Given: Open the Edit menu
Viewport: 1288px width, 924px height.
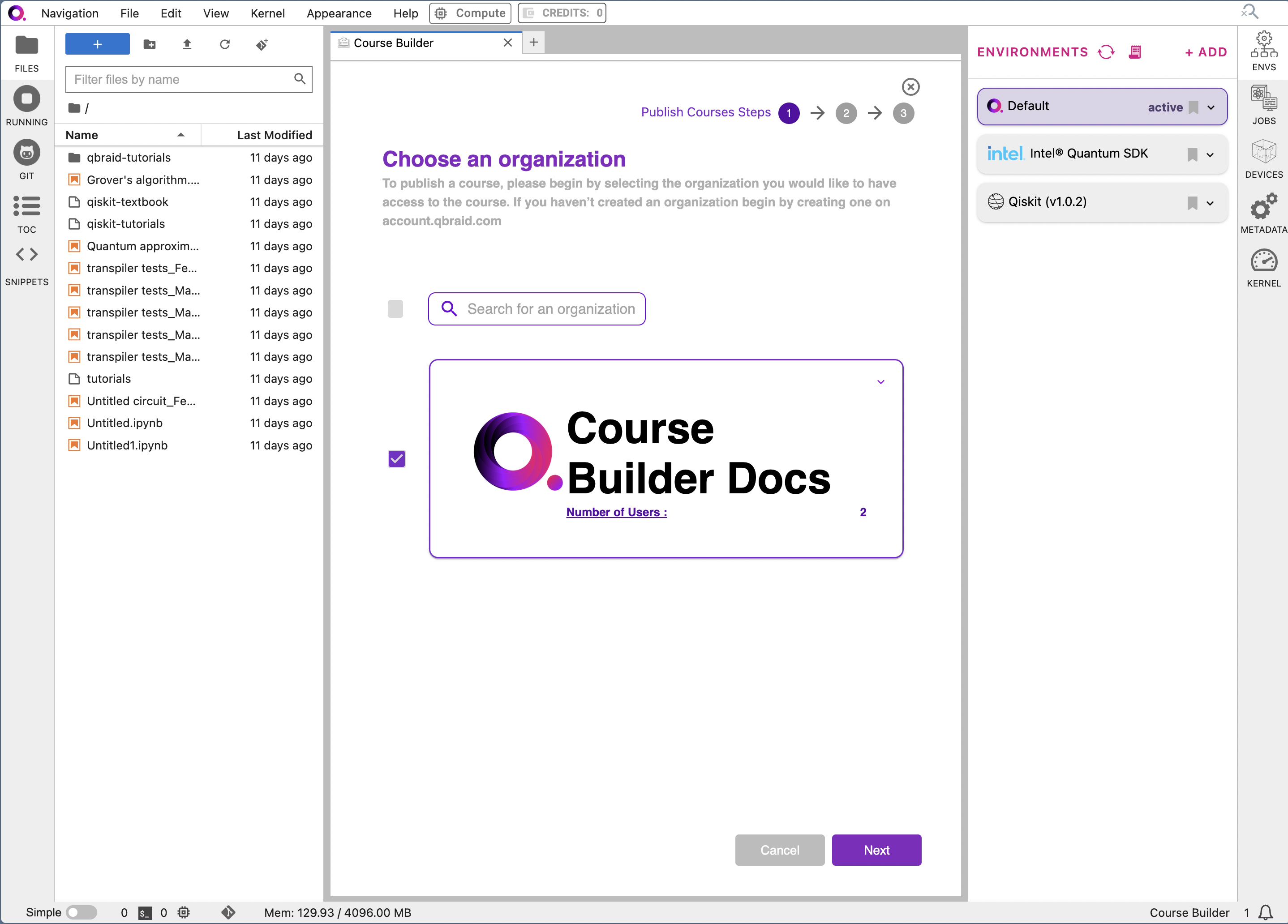Looking at the screenshot, I should point(171,13).
